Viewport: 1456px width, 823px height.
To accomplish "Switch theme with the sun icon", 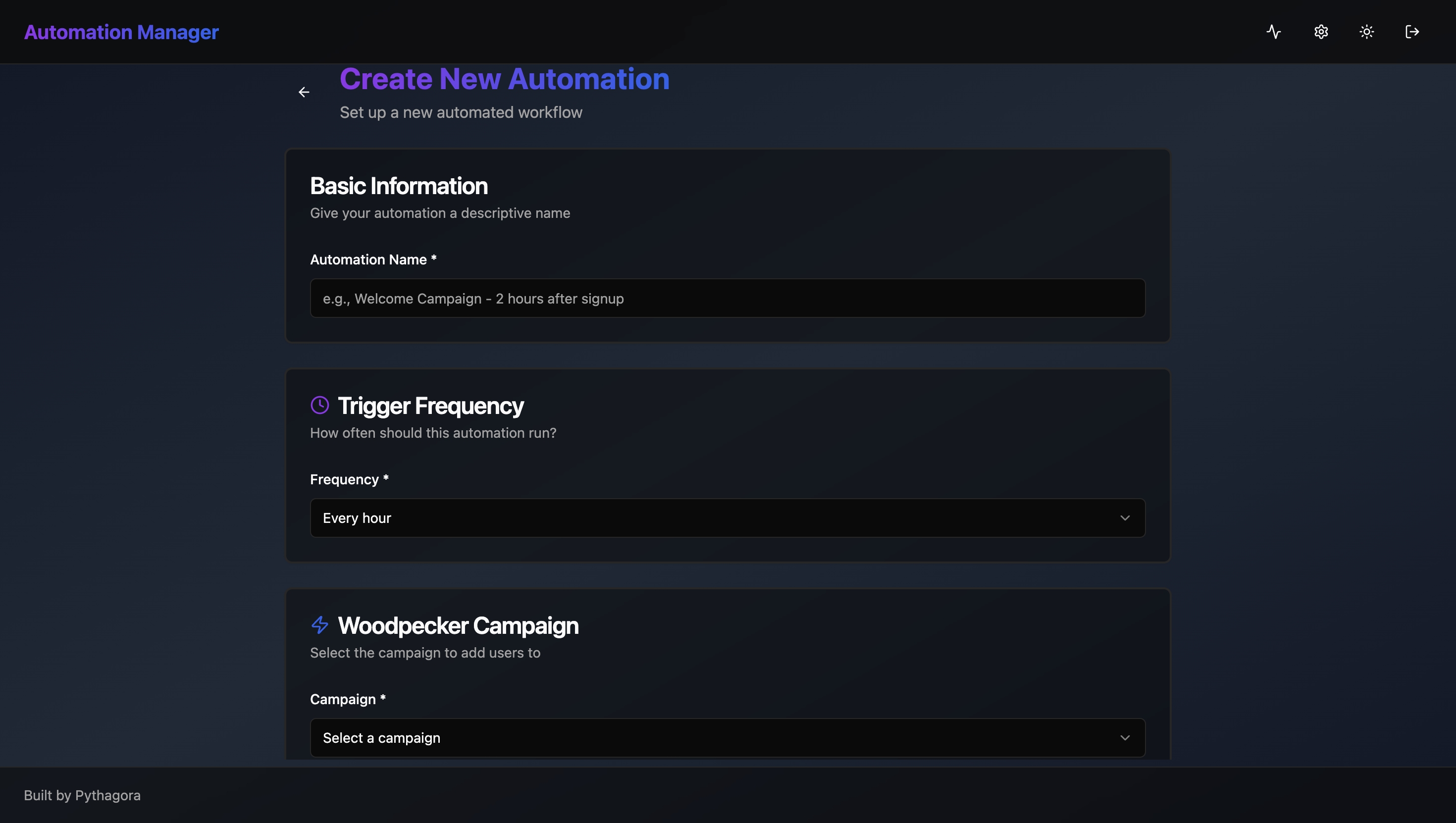I will [x=1366, y=32].
